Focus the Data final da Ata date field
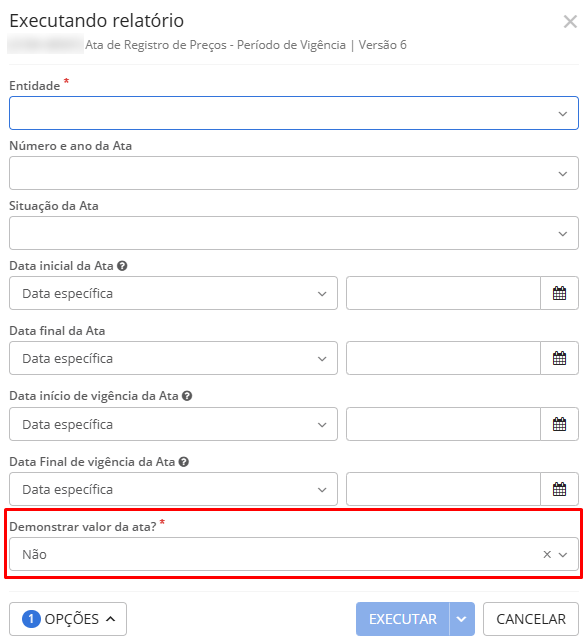The image size is (587, 643). point(443,358)
